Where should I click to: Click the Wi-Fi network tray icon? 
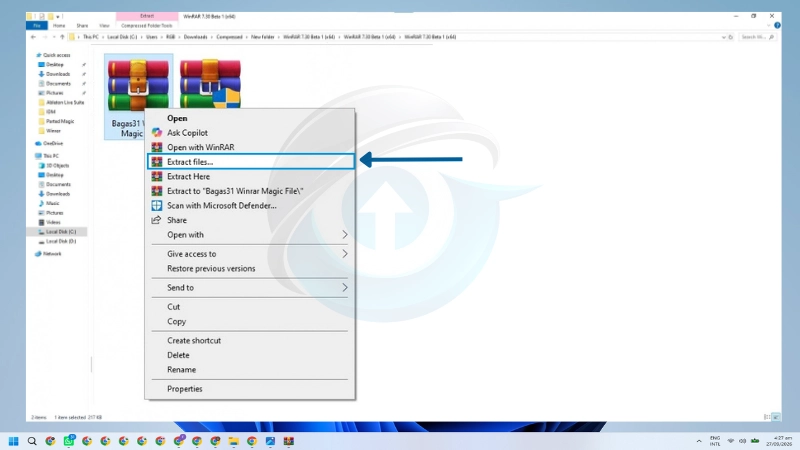point(731,441)
